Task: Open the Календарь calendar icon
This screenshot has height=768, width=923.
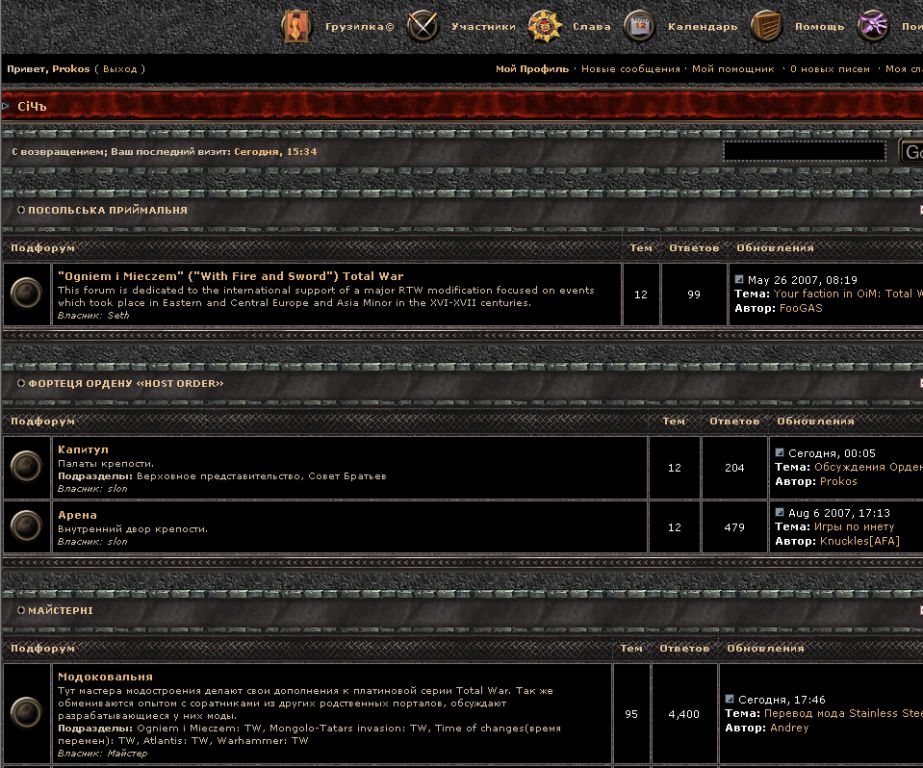Action: click(639, 26)
